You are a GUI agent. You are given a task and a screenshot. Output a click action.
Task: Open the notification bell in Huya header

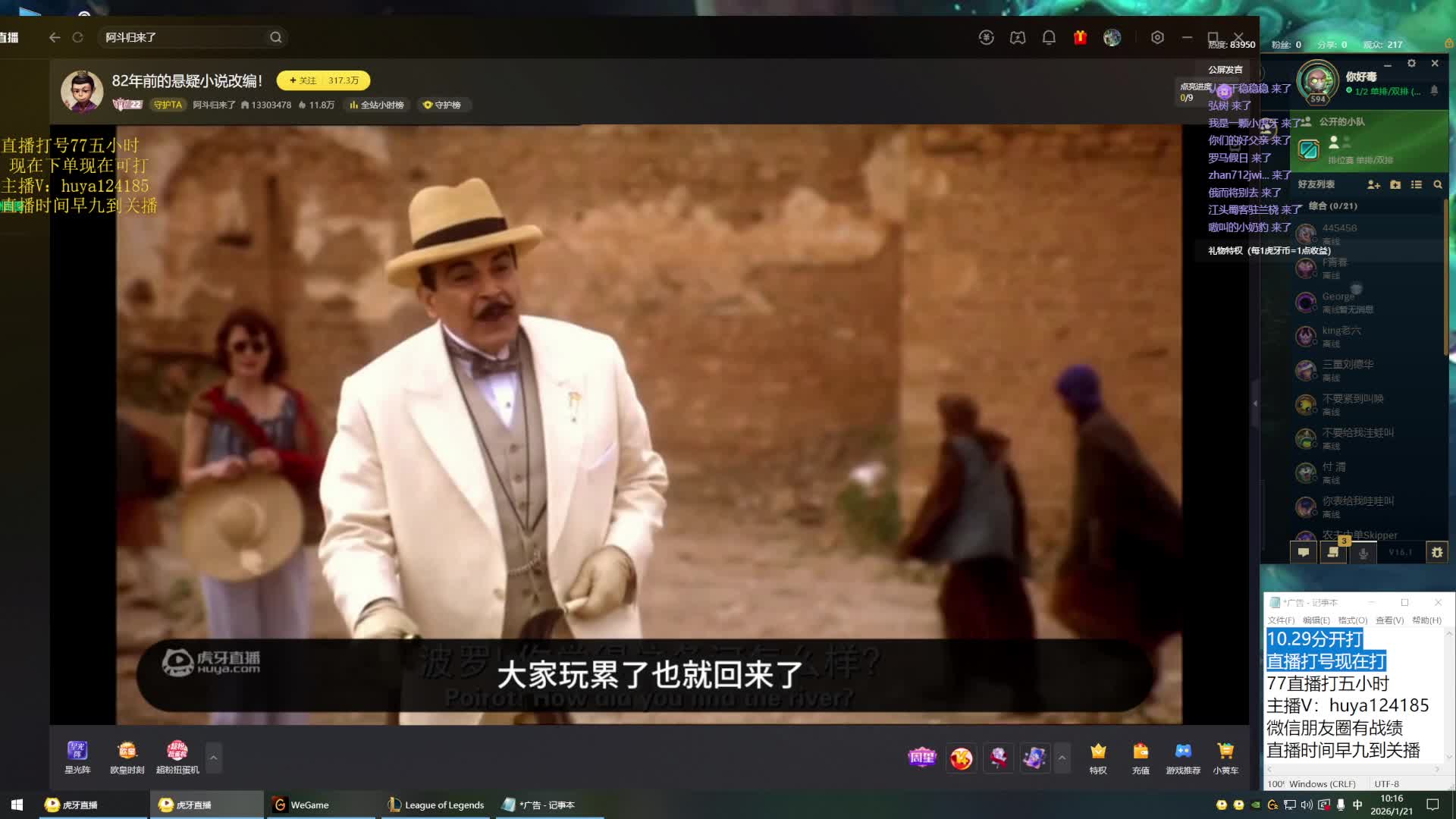pyautogui.click(x=1049, y=37)
